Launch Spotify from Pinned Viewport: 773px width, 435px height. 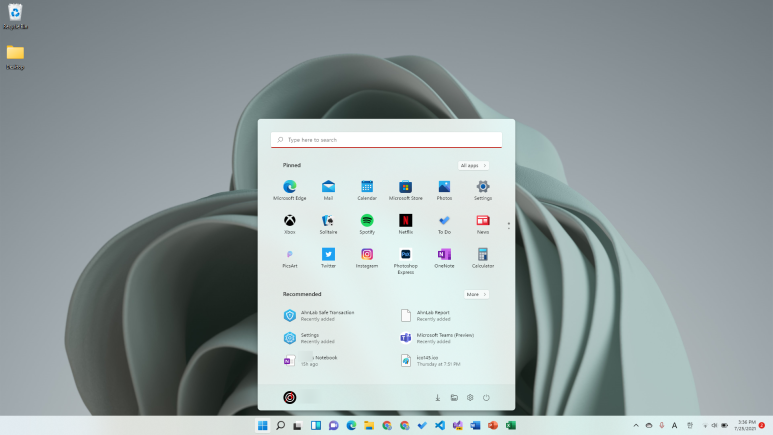[367, 224]
